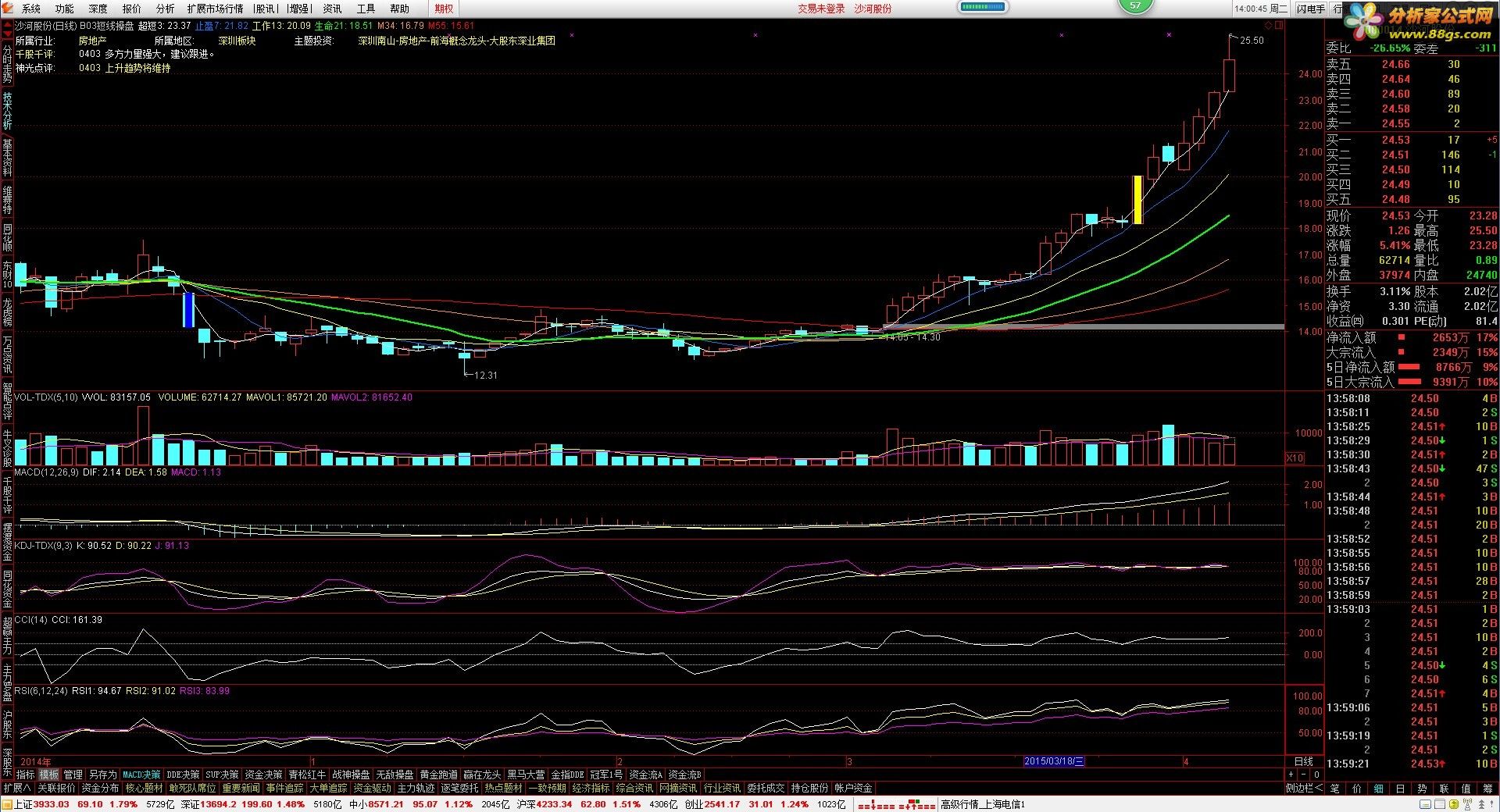Click the 高级行情_上海电信1 server status
Image resolution: width=1500 pixels, height=812 pixels.
click(x=982, y=804)
